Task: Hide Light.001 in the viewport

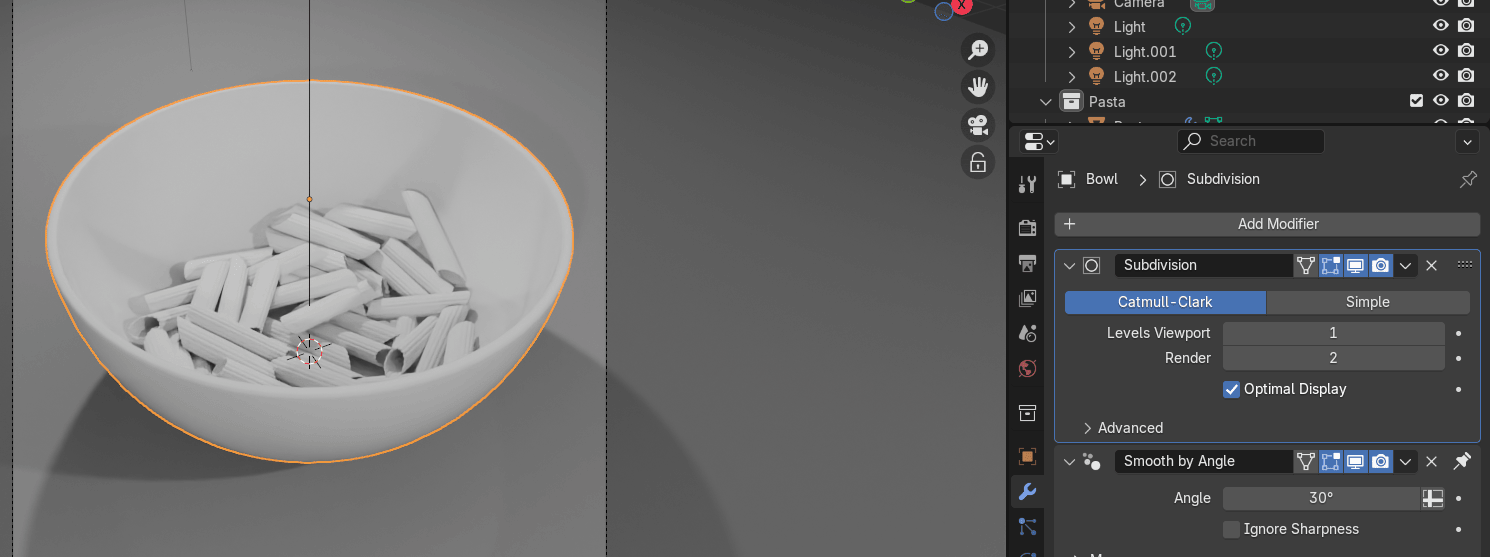Action: click(1440, 51)
